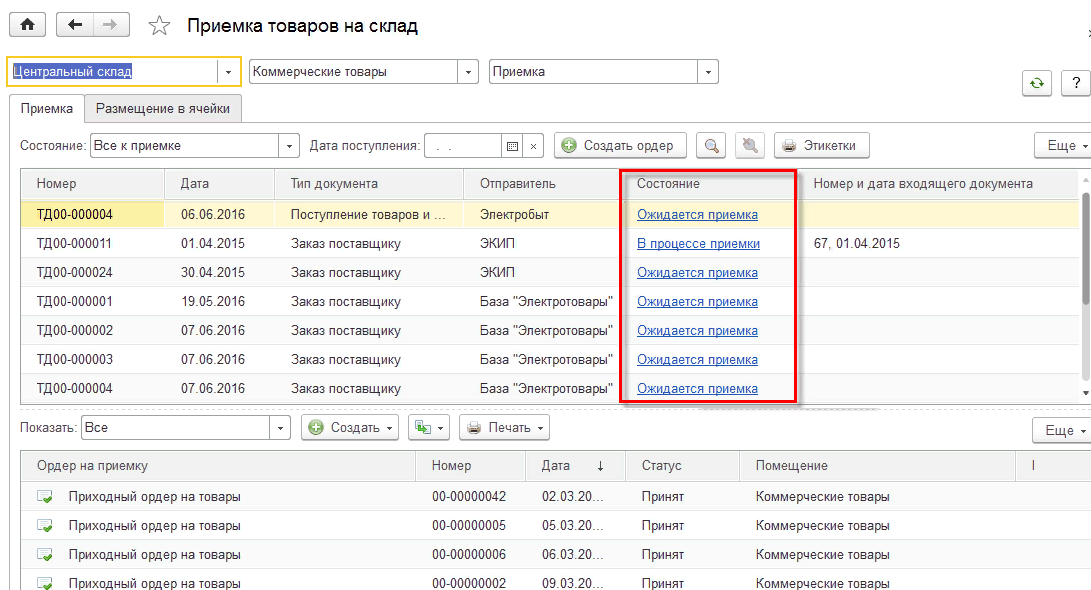The width and height of the screenshot is (1091, 590).
Task: Click the magnifier search icon
Action: [x=711, y=146]
